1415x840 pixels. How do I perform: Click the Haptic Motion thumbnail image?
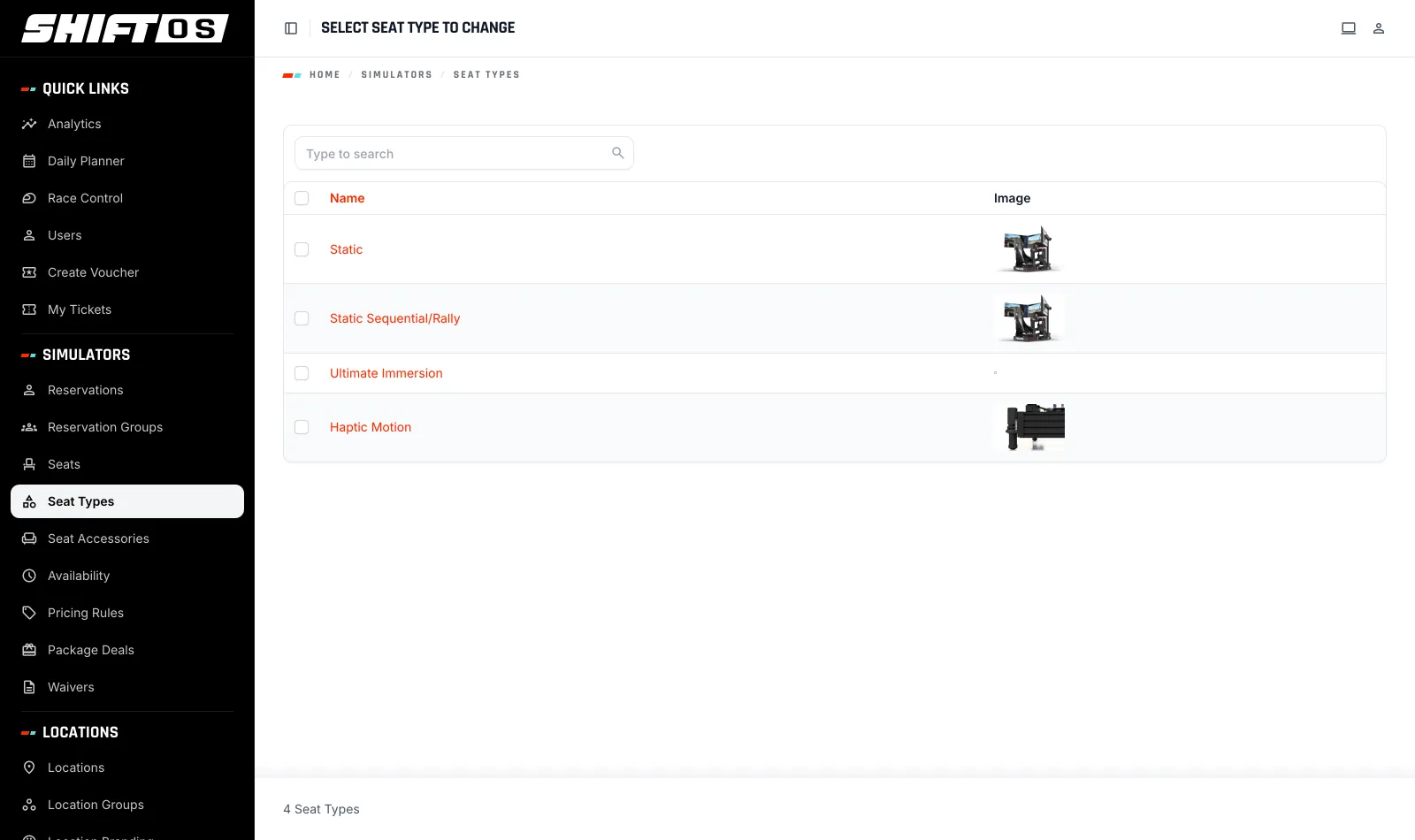1029,427
